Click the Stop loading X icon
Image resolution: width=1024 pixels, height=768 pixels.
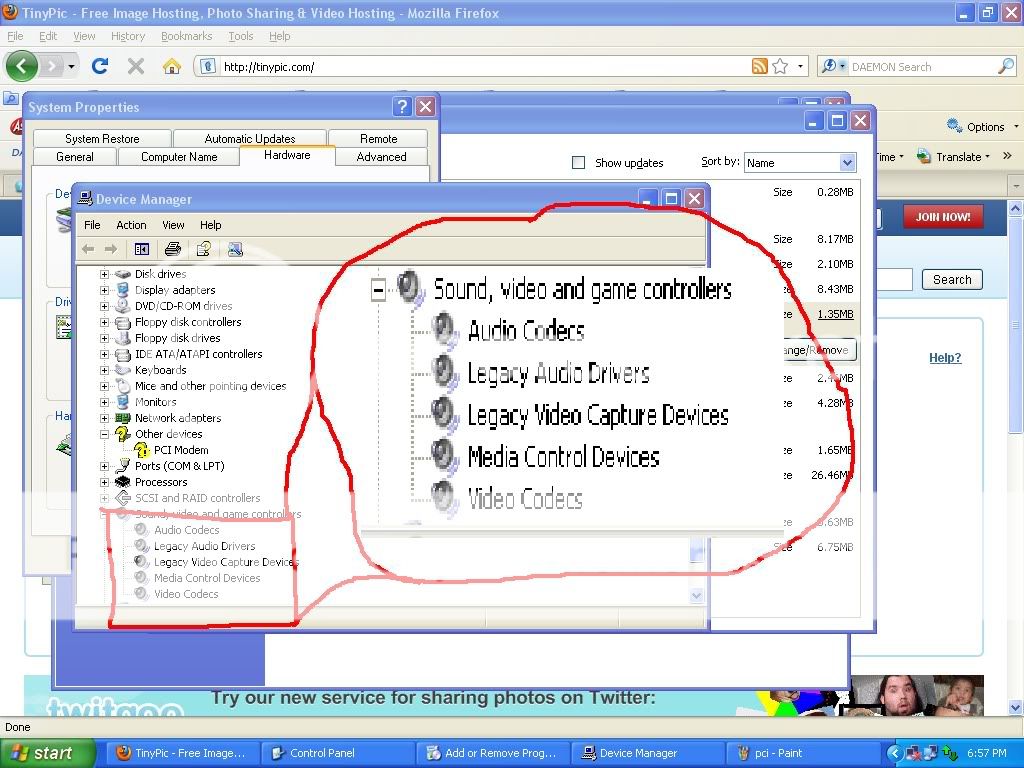pyautogui.click(x=136, y=66)
